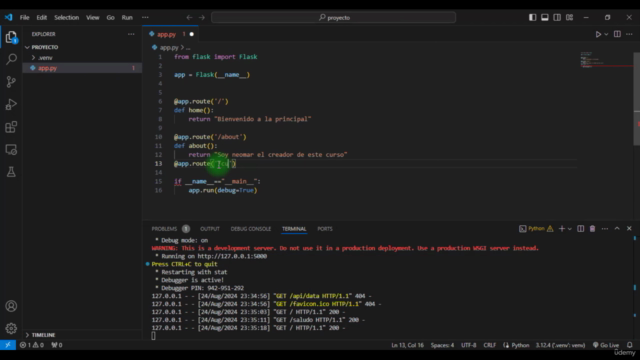Click the Python terminal label
Screen dimensions: 640x360
pyautogui.click(x=536, y=229)
